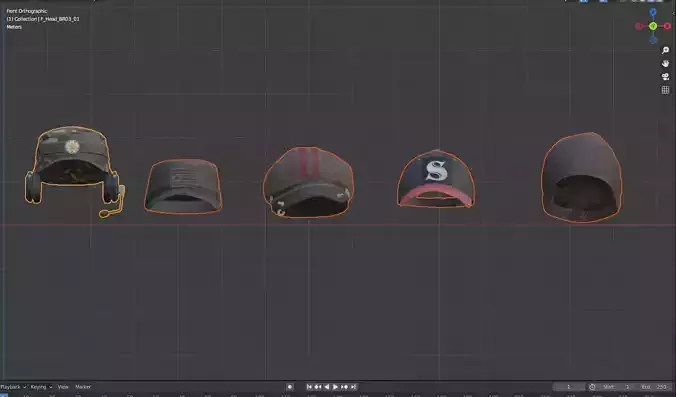Click the current frame number field

pos(569,387)
